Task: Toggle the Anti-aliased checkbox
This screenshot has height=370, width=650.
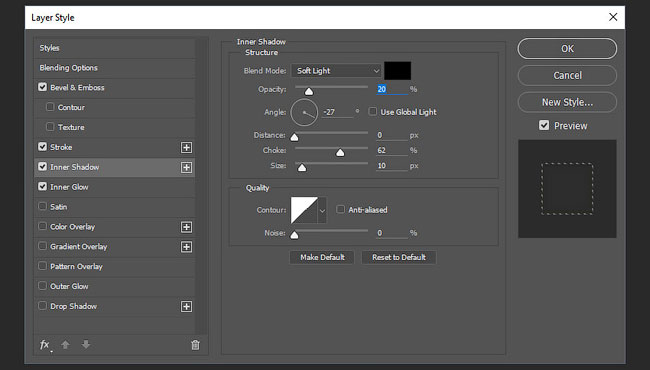Action: coord(340,209)
